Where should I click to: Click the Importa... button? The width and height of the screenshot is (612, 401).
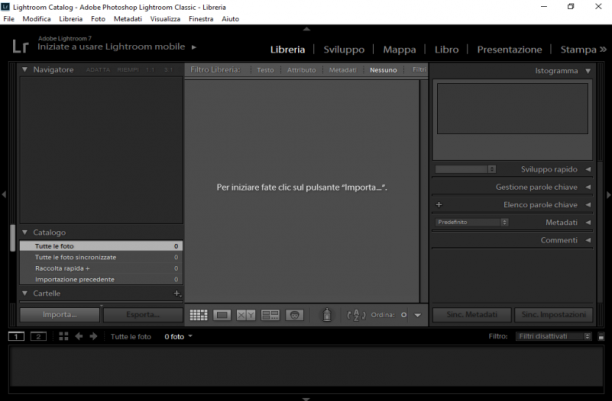coord(59,314)
